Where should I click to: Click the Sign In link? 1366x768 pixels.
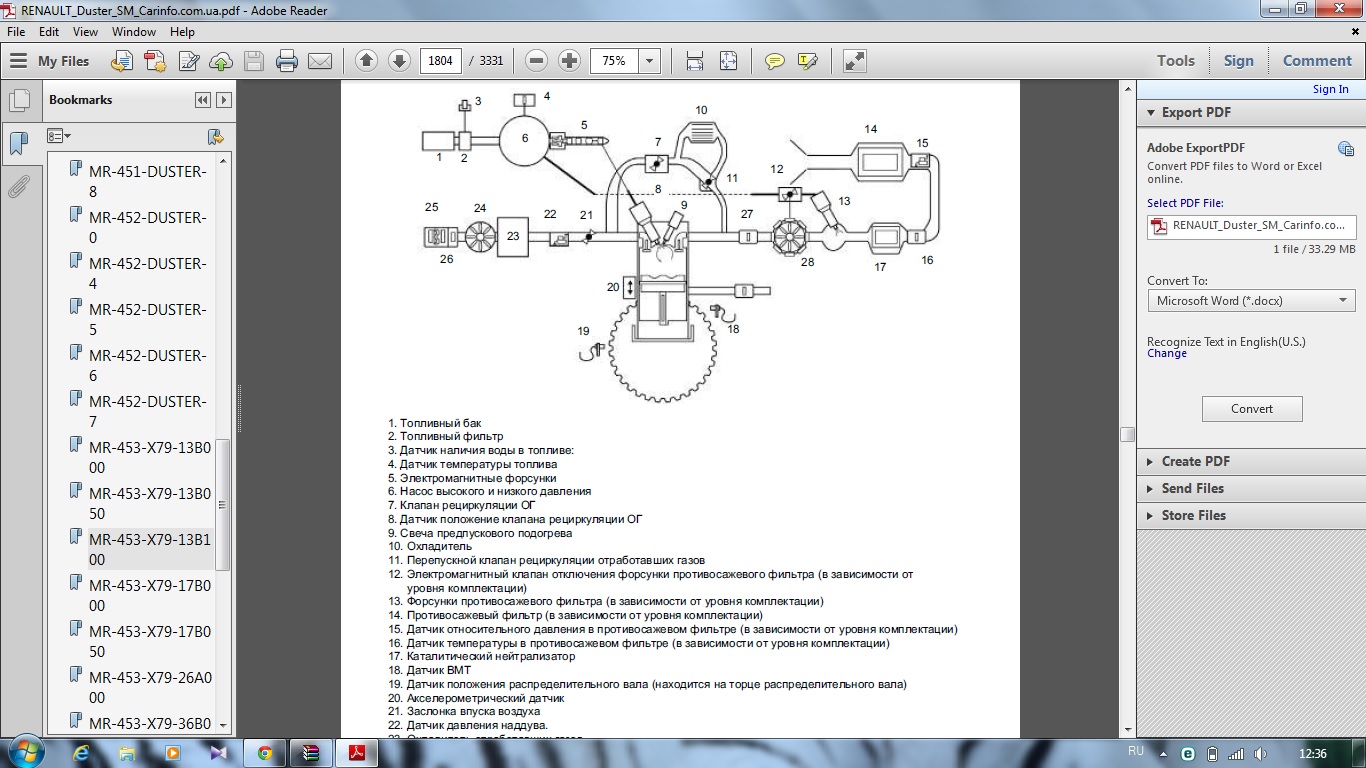pyautogui.click(x=1330, y=89)
